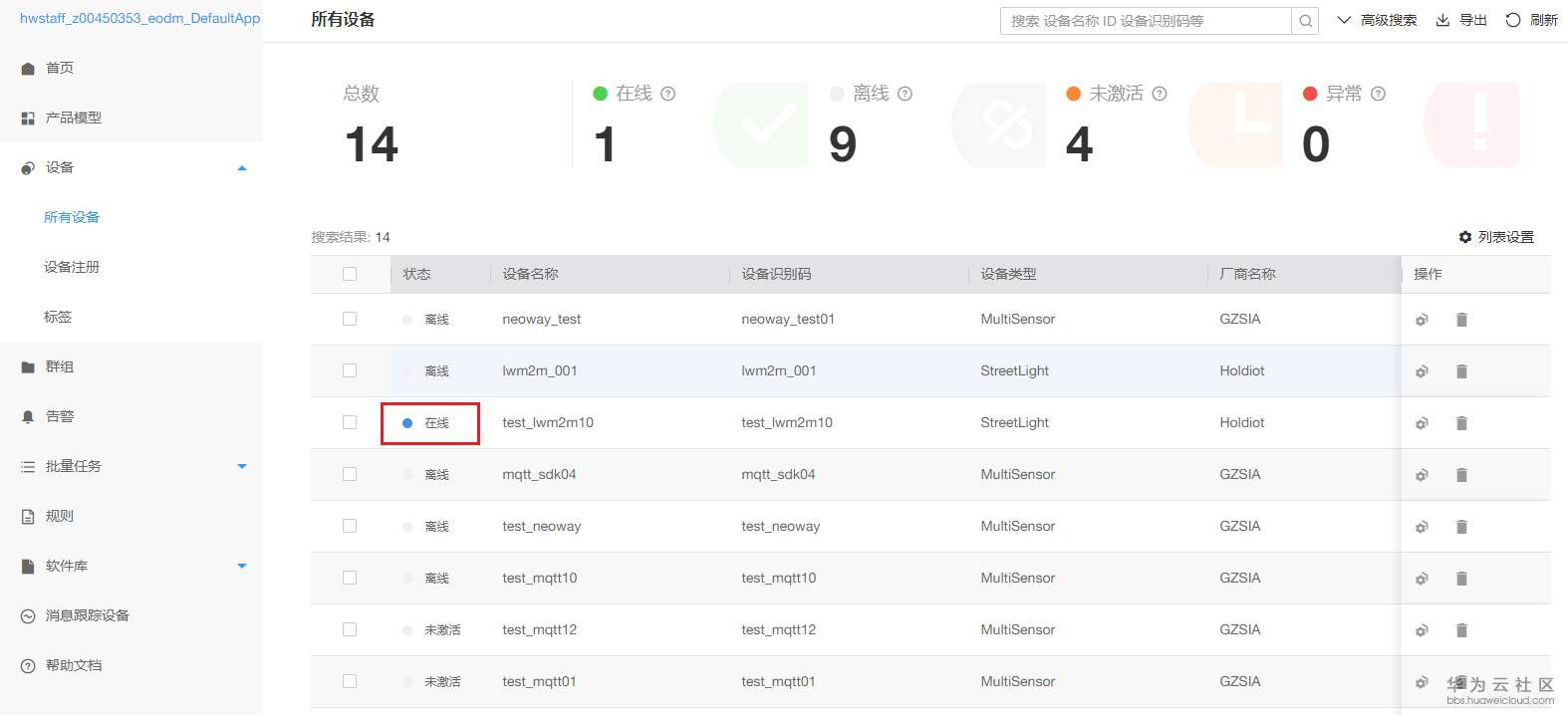Open settings icon for test_mqtt10 row

[x=1422, y=579]
